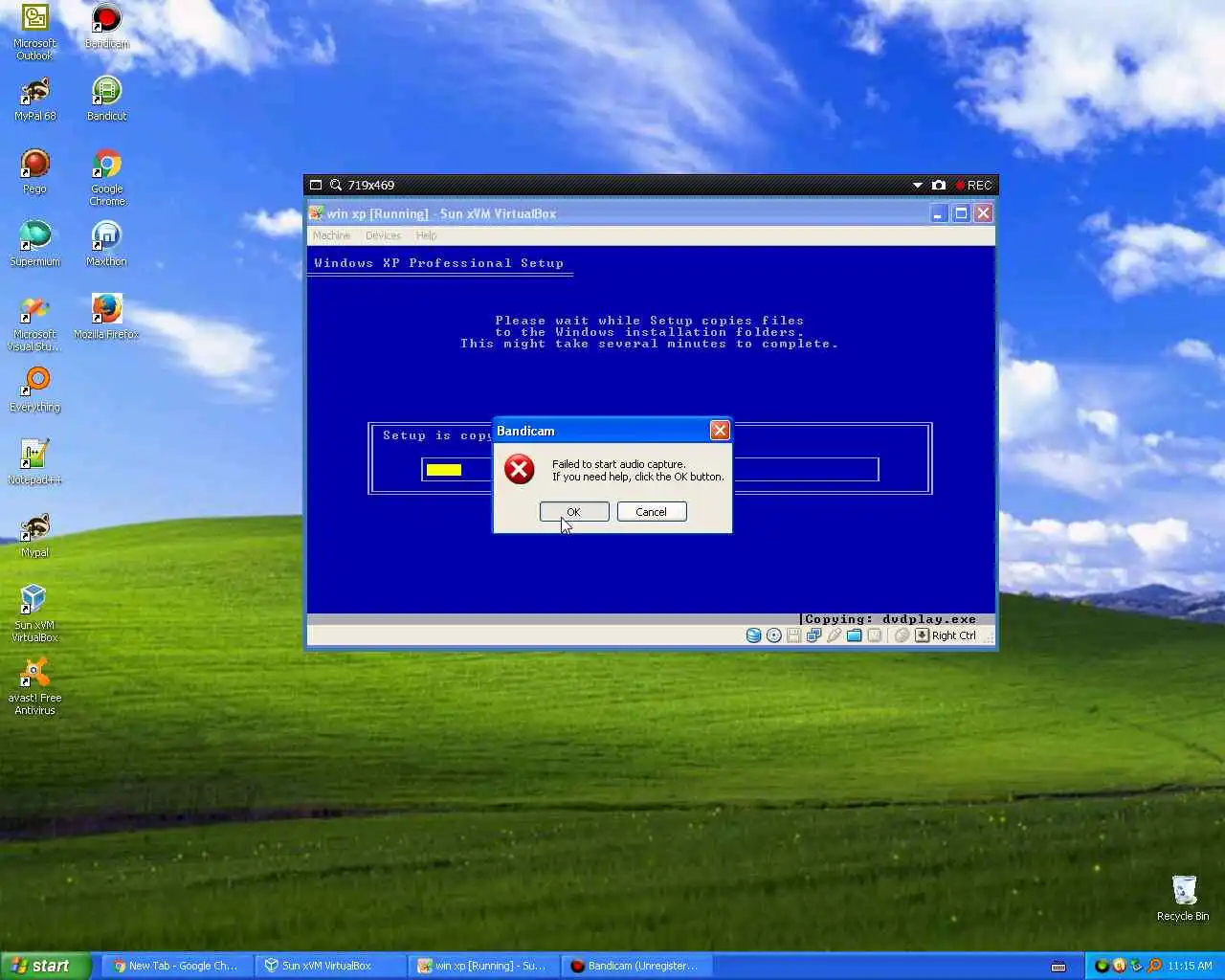Switch to the Bandicam (Unregistered) taskbar item

(x=635, y=966)
